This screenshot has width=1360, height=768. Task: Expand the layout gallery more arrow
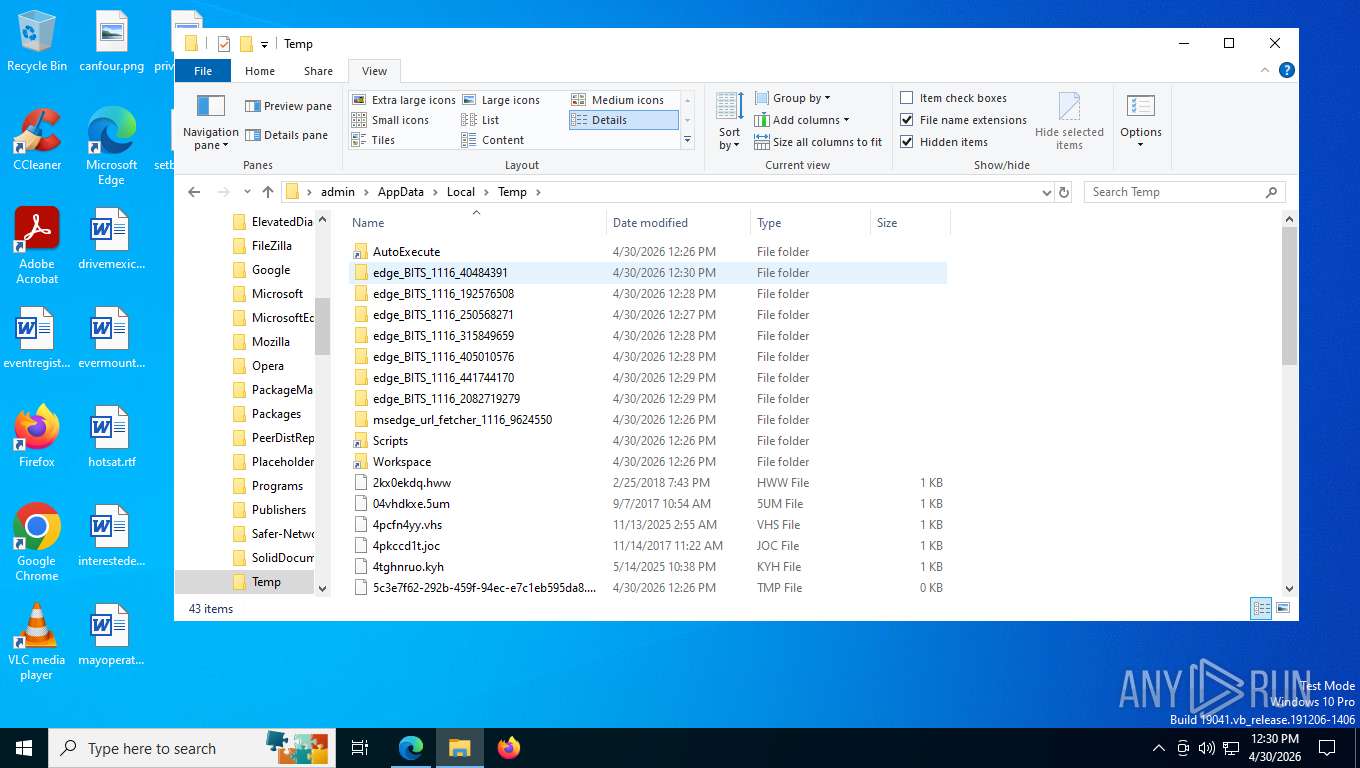coord(687,141)
